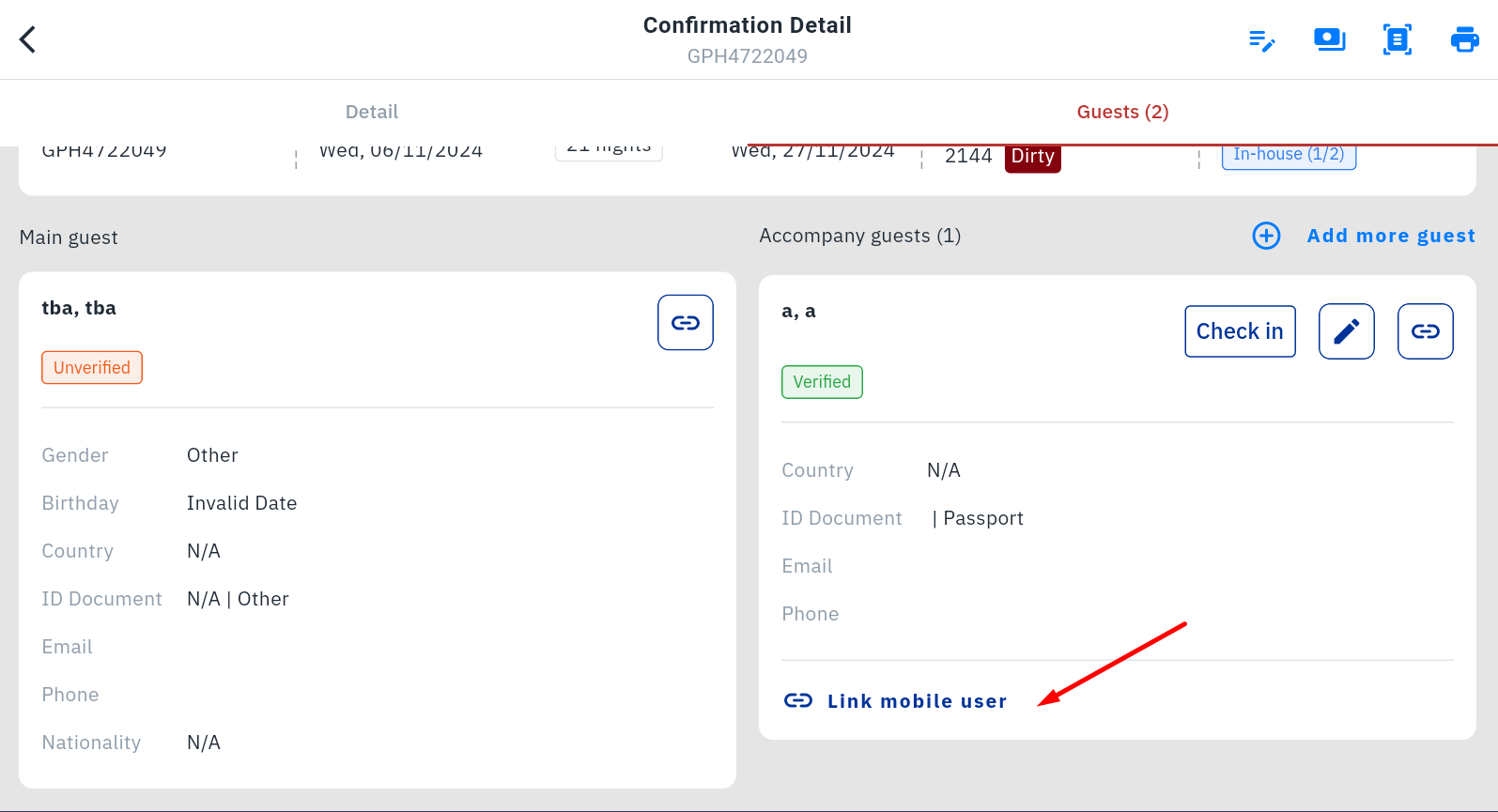Click the link icon on main guest card
Screen dimensions: 1498x812
tap(686, 323)
